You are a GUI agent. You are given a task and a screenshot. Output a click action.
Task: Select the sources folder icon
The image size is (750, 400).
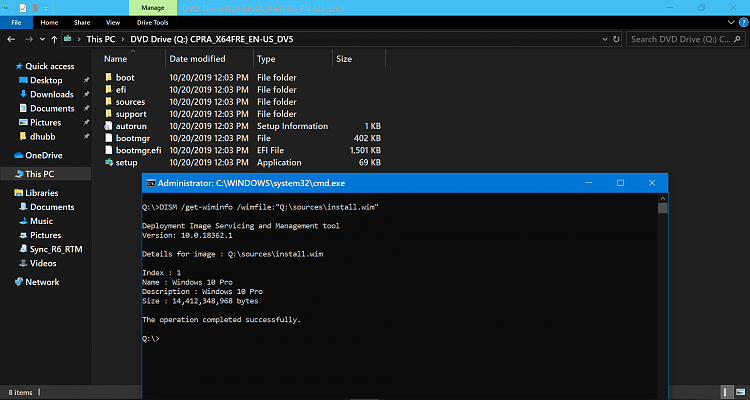point(109,102)
